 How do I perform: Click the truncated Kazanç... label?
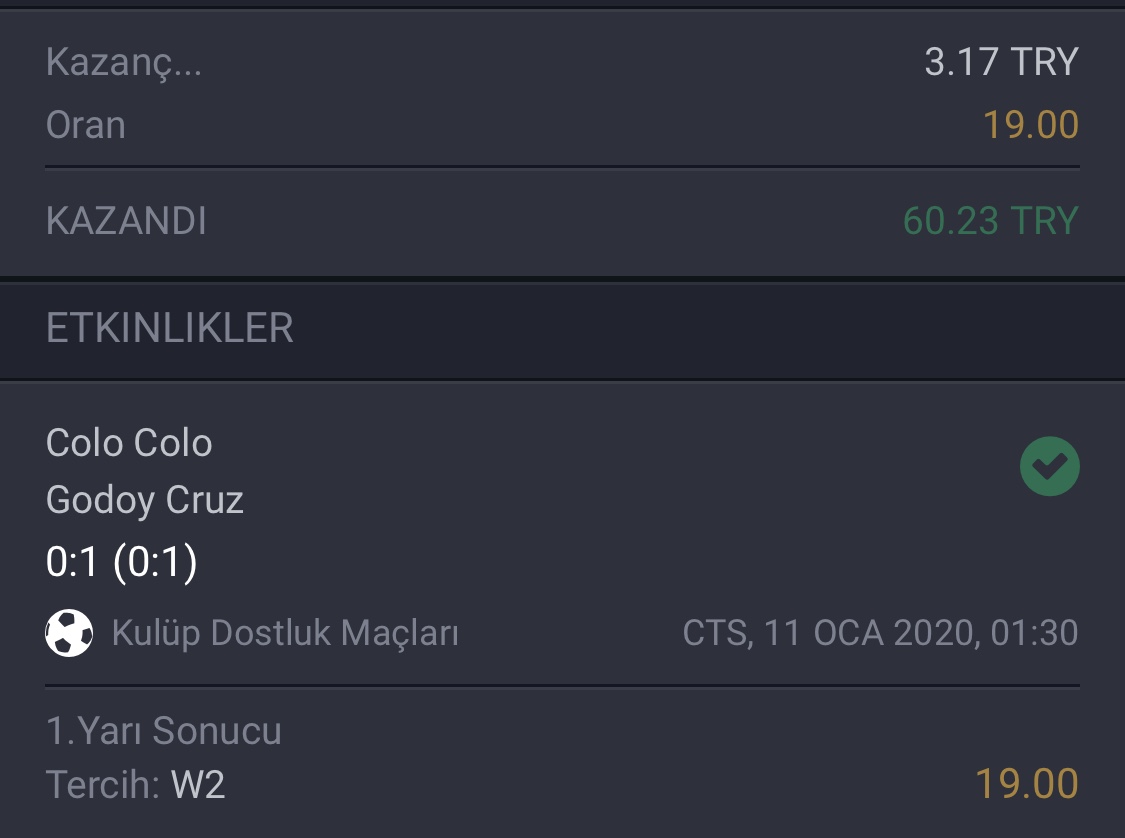point(124,62)
